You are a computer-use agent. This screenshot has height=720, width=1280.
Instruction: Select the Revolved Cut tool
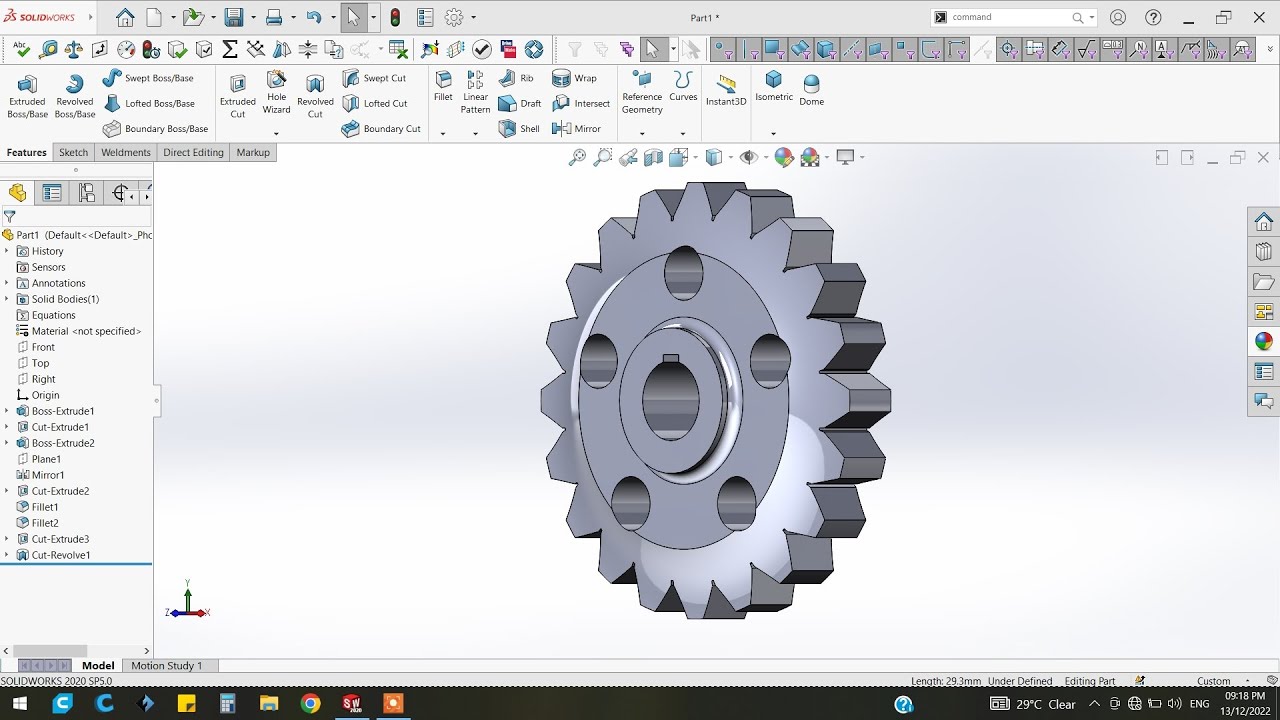[315, 96]
